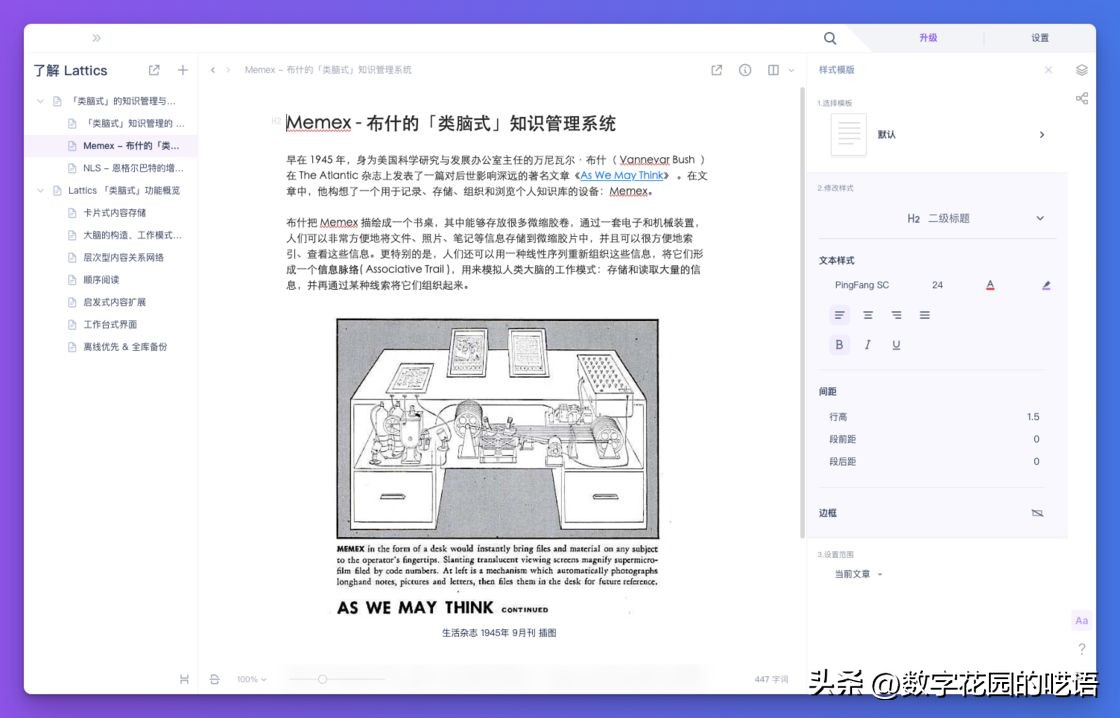
Task: Open the search magnifier icon
Action: point(829,38)
